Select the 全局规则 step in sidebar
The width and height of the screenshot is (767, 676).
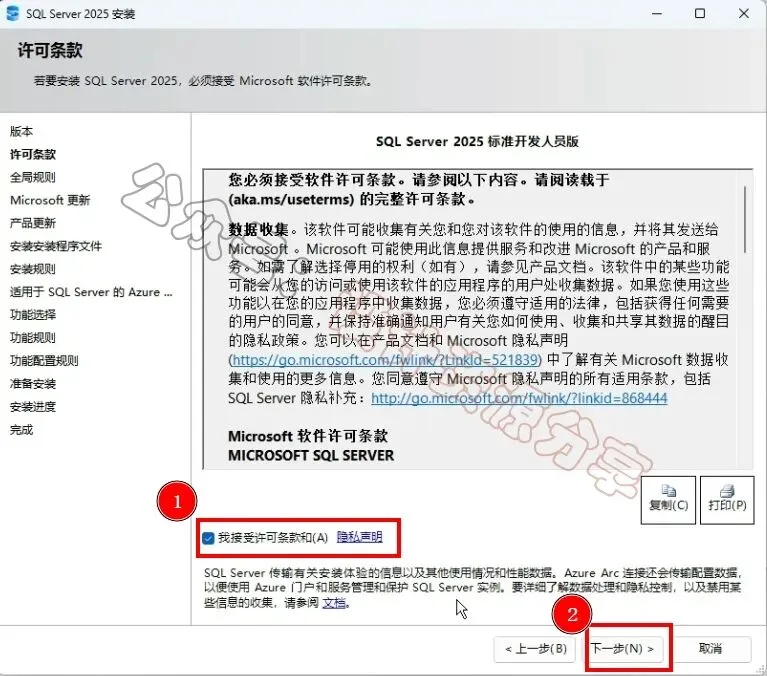coord(33,177)
